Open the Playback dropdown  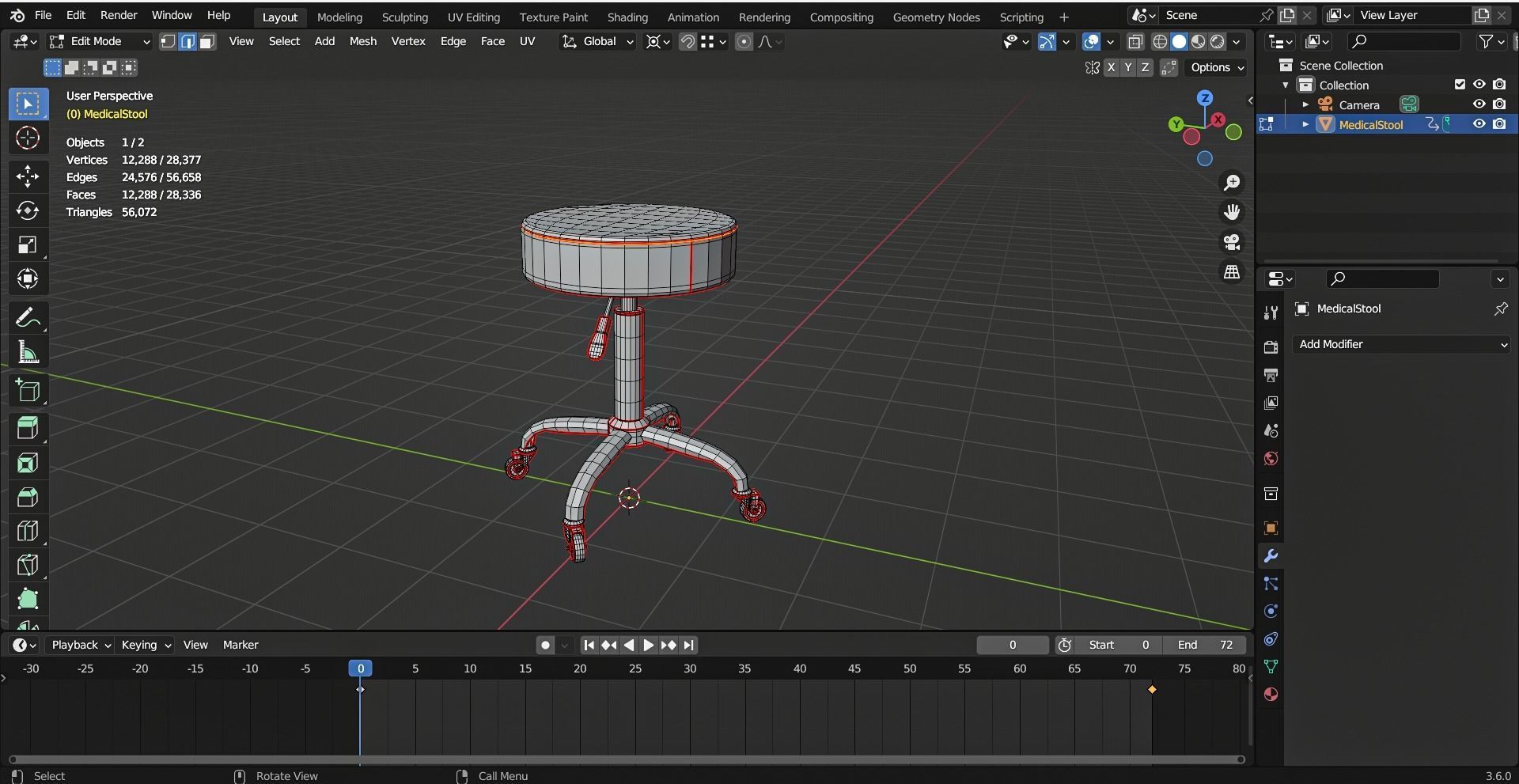pos(80,645)
